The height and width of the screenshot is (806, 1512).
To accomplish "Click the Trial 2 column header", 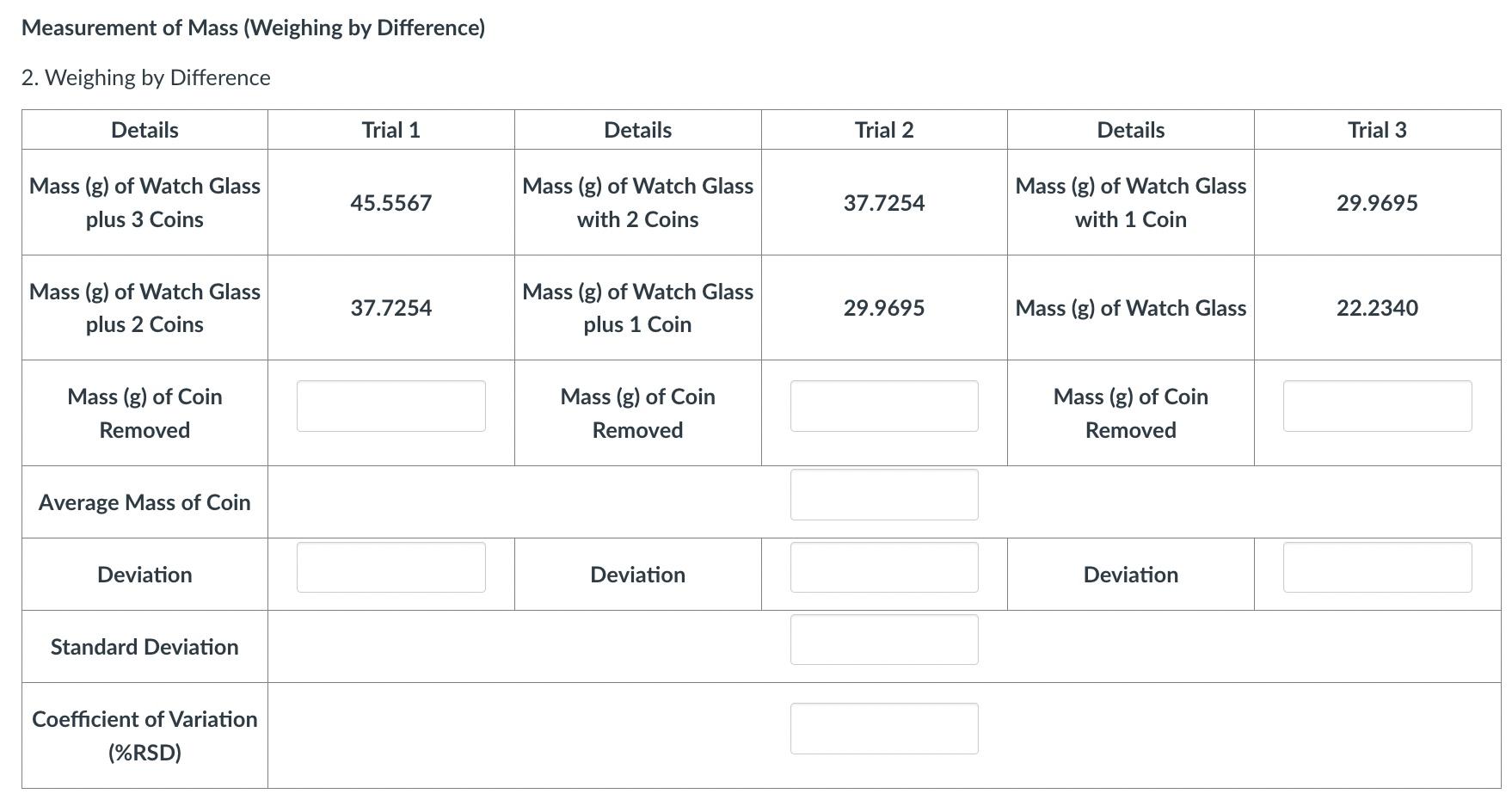I will point(883,130).
